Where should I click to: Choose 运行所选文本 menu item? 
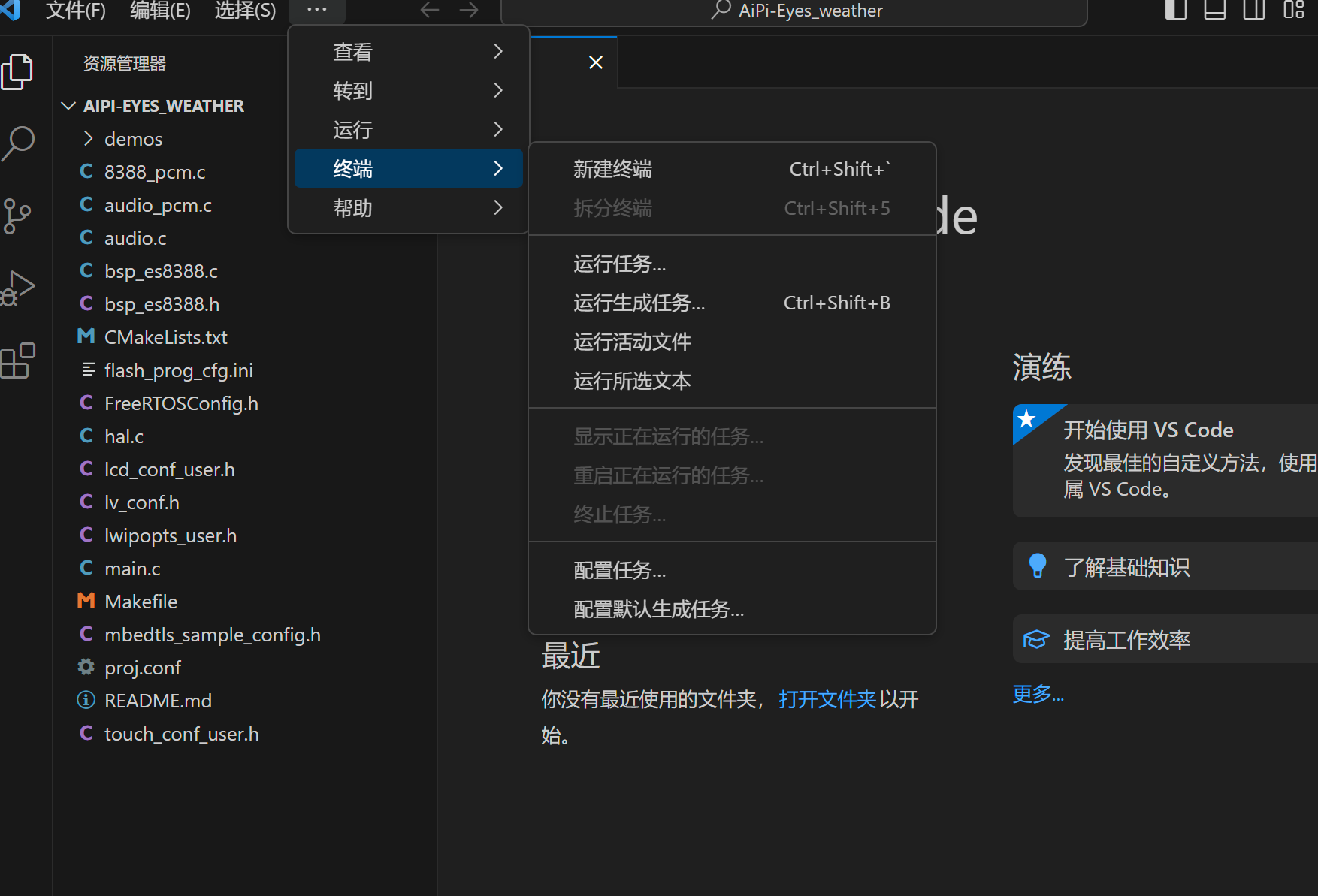click(x=732, y=381)
